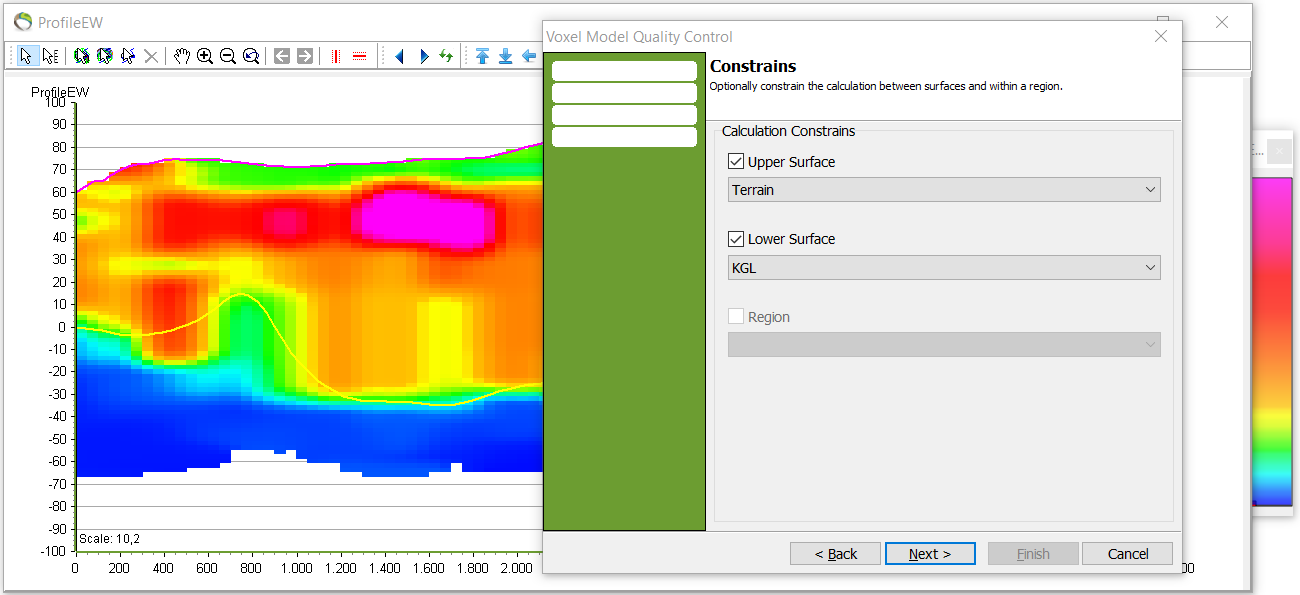Click the red horizontal lines icon

[x=359, y=56]
